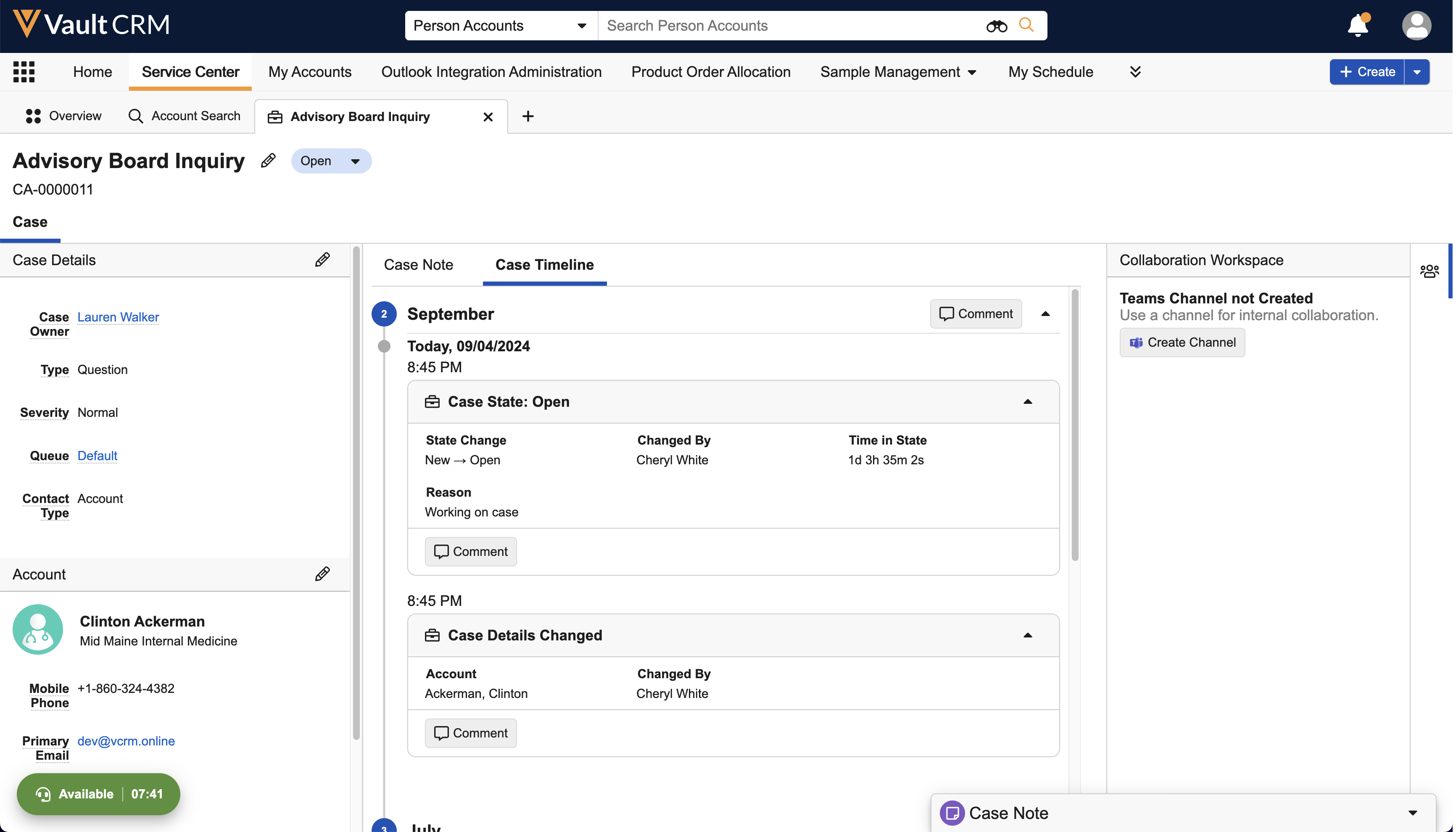
Task: Click the Create Channel button
Action: [x=1182, y=342]
